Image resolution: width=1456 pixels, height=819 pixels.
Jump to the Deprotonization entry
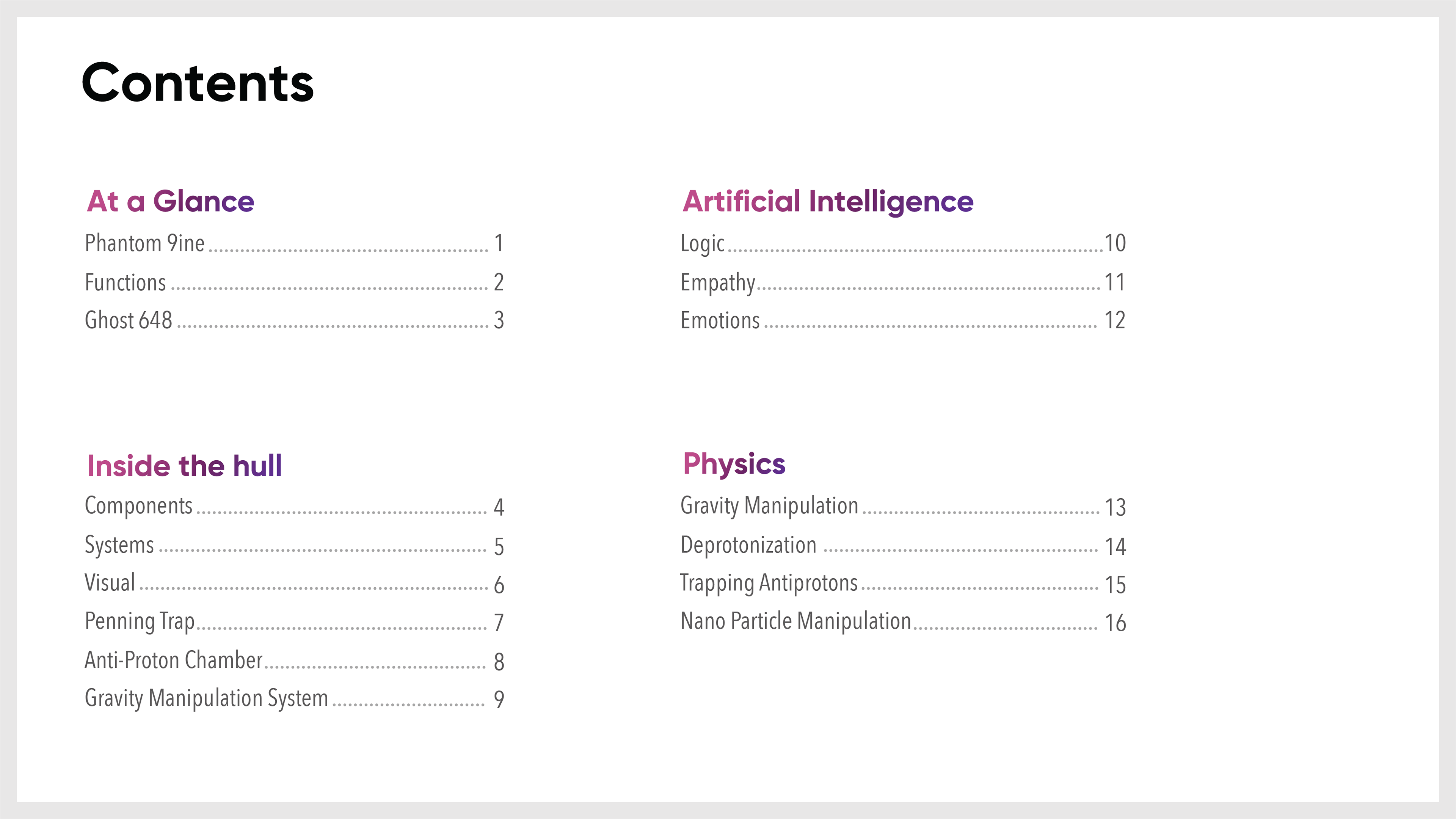903,546
